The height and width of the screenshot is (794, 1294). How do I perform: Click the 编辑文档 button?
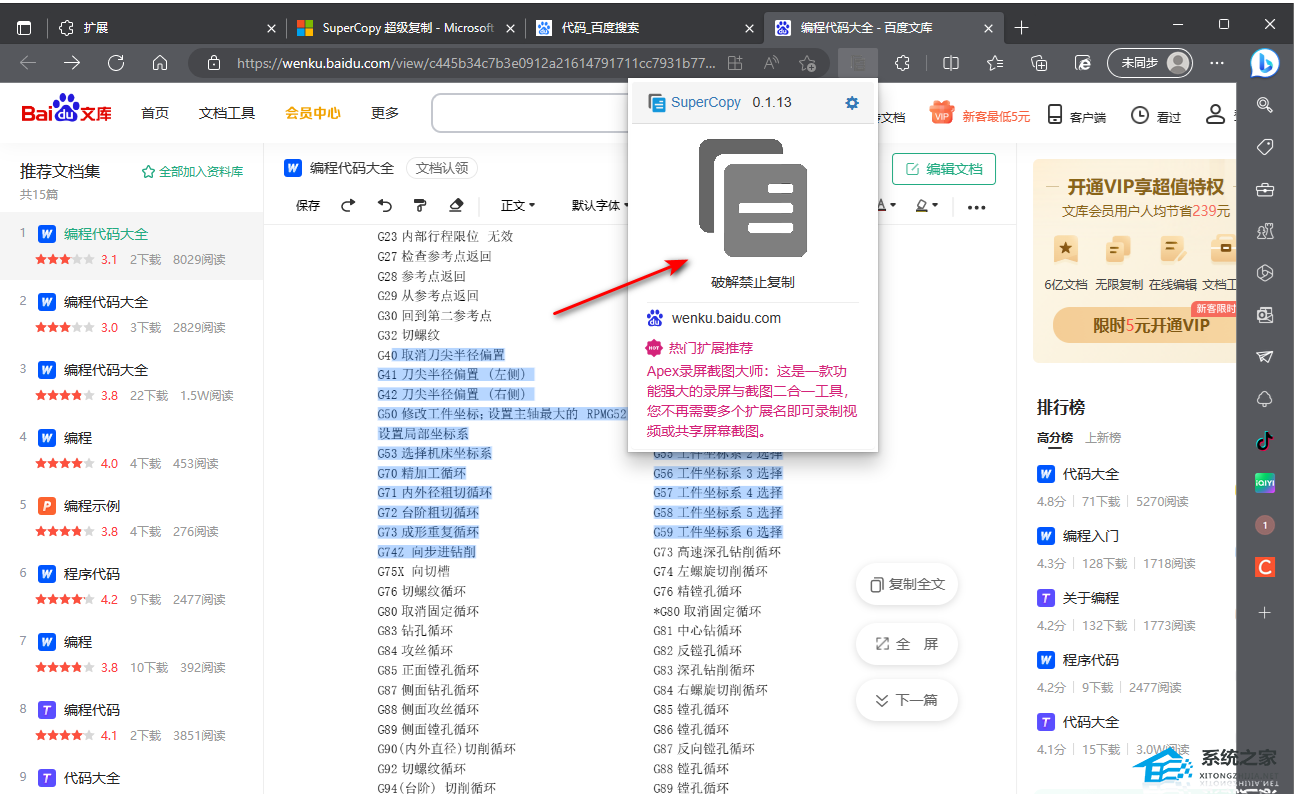(x=944, y=169)
